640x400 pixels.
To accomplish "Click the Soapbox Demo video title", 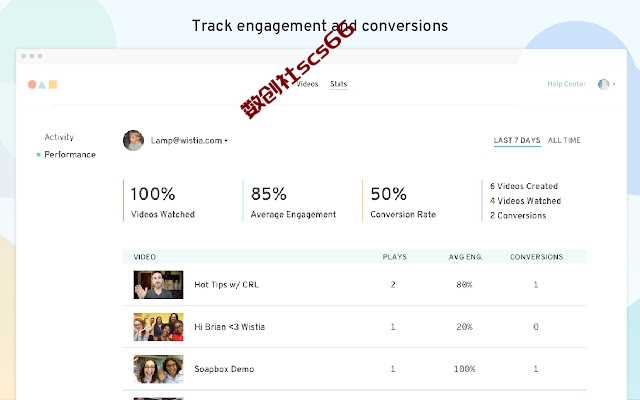I will [224, 369].
